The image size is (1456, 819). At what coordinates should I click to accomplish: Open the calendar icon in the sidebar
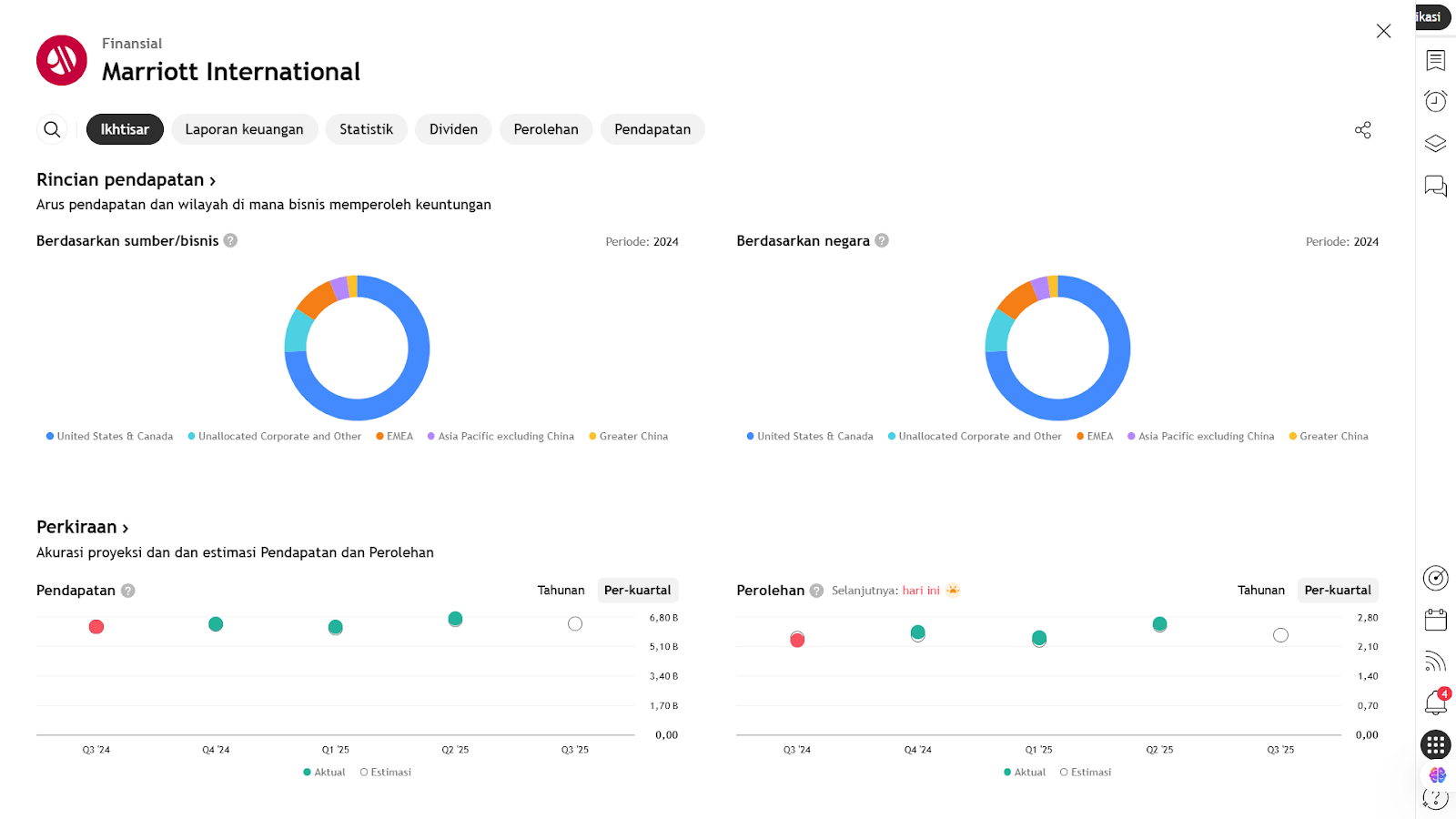coord(1435,620)
